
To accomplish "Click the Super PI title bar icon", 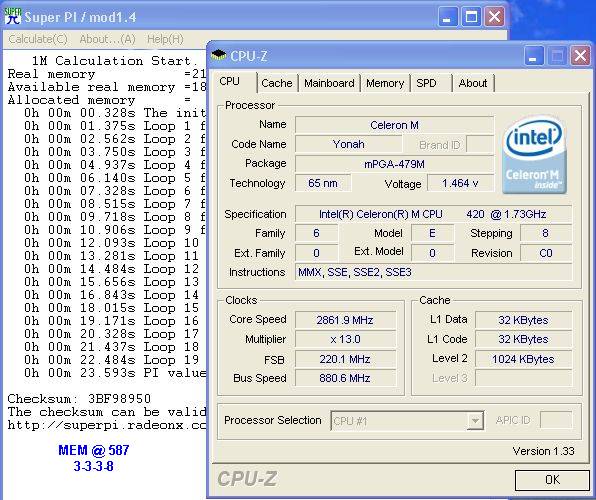I will click(13, 16).
